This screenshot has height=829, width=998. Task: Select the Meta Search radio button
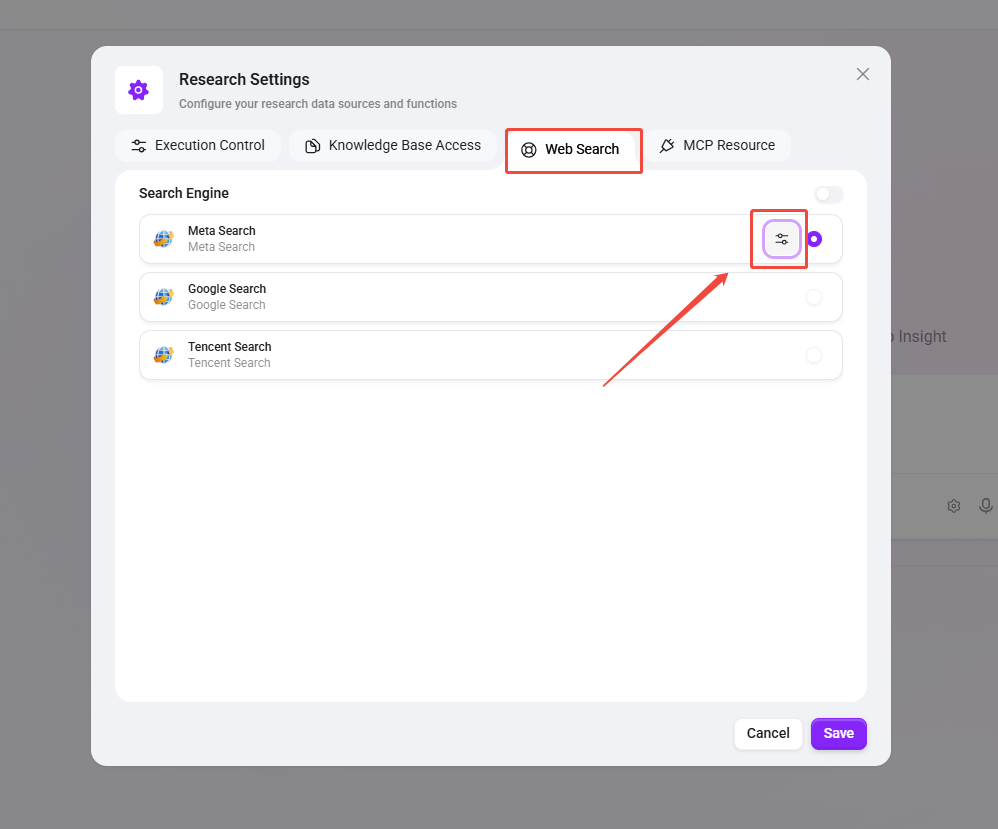tap(815, 239)
